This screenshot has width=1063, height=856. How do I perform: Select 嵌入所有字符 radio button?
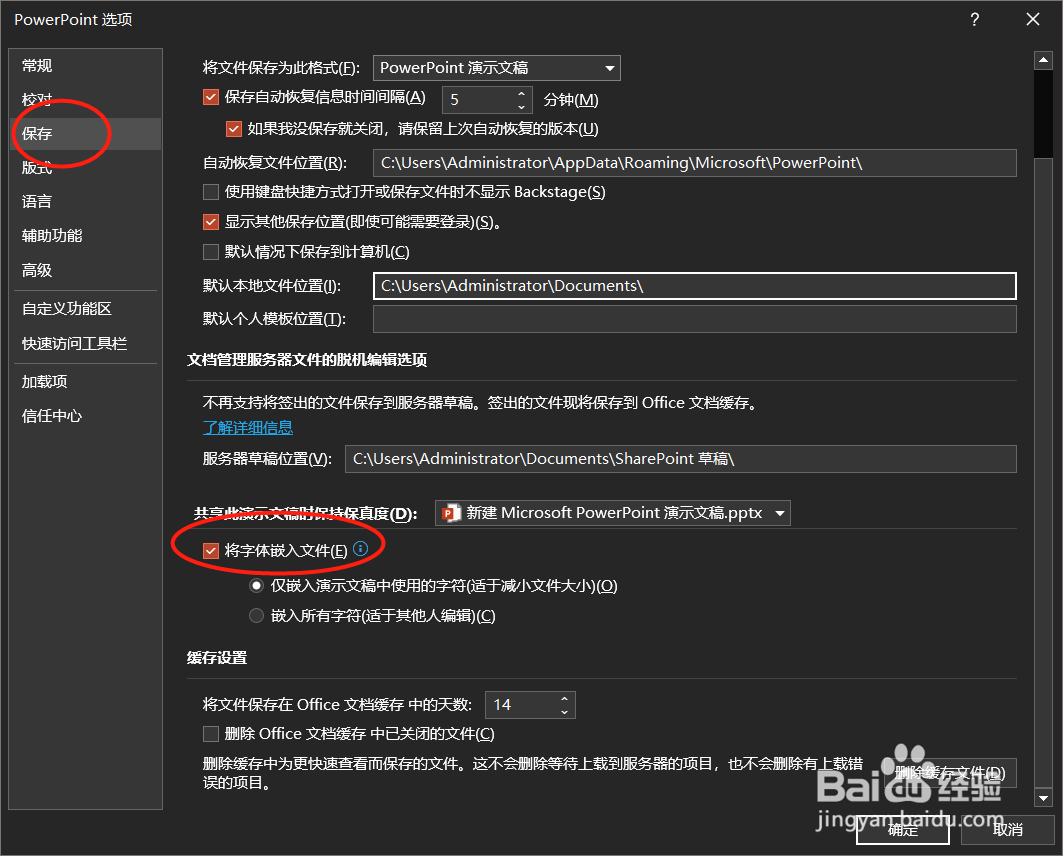click(256, 615)
